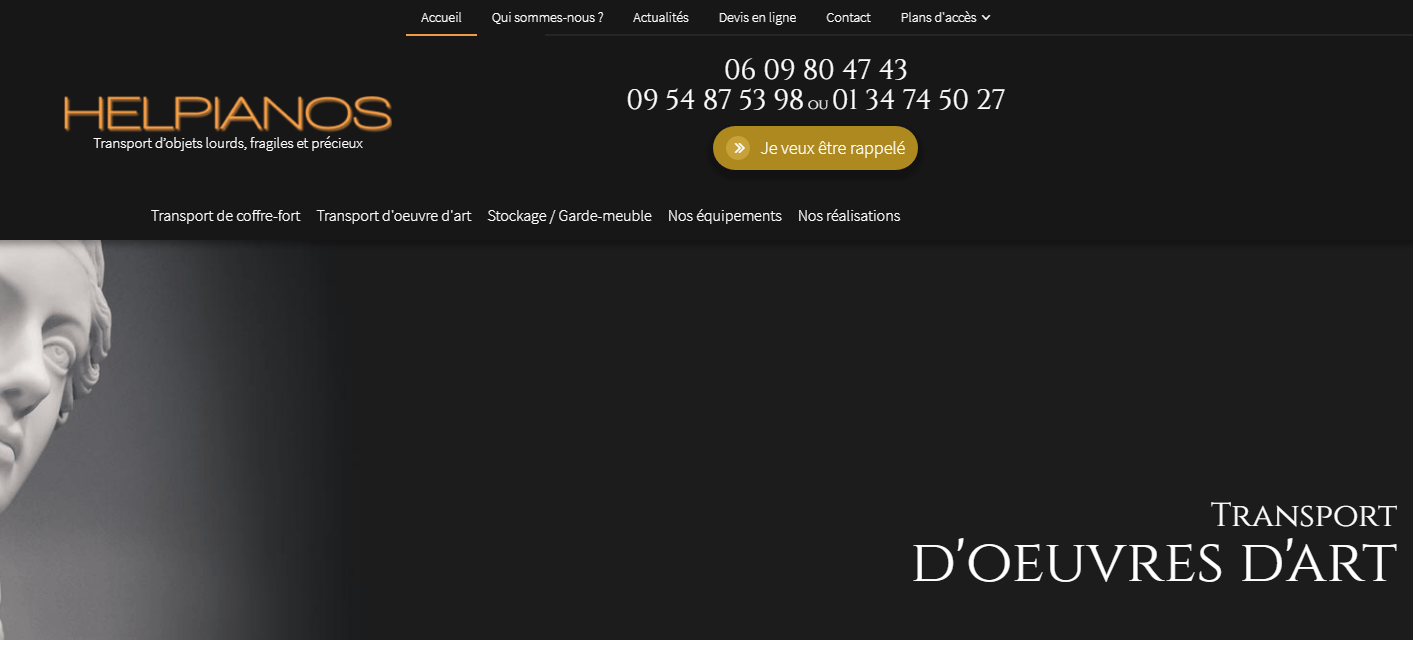Open the Accueil menu item
The image size is (1413, 649).
(x=441, y=17)
